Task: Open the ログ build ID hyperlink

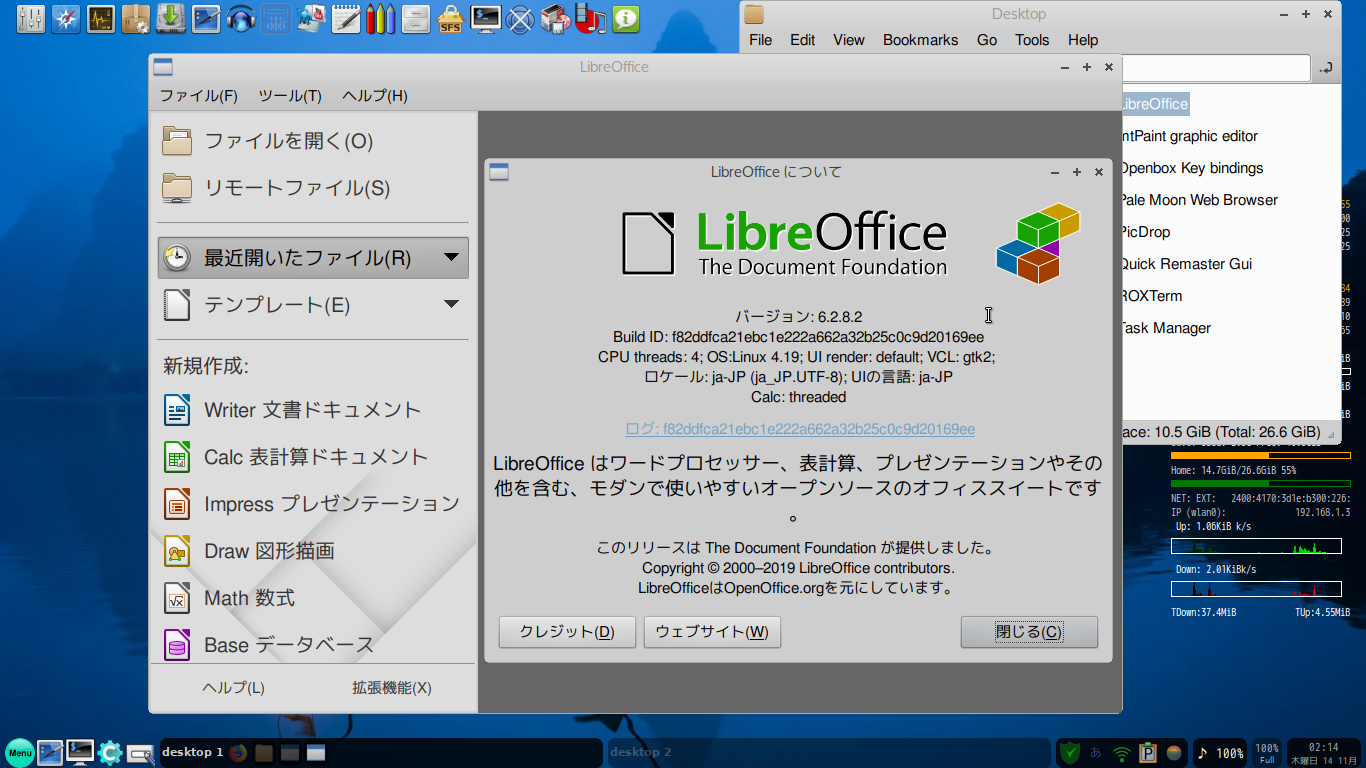Action: click(x=800, y=429)
